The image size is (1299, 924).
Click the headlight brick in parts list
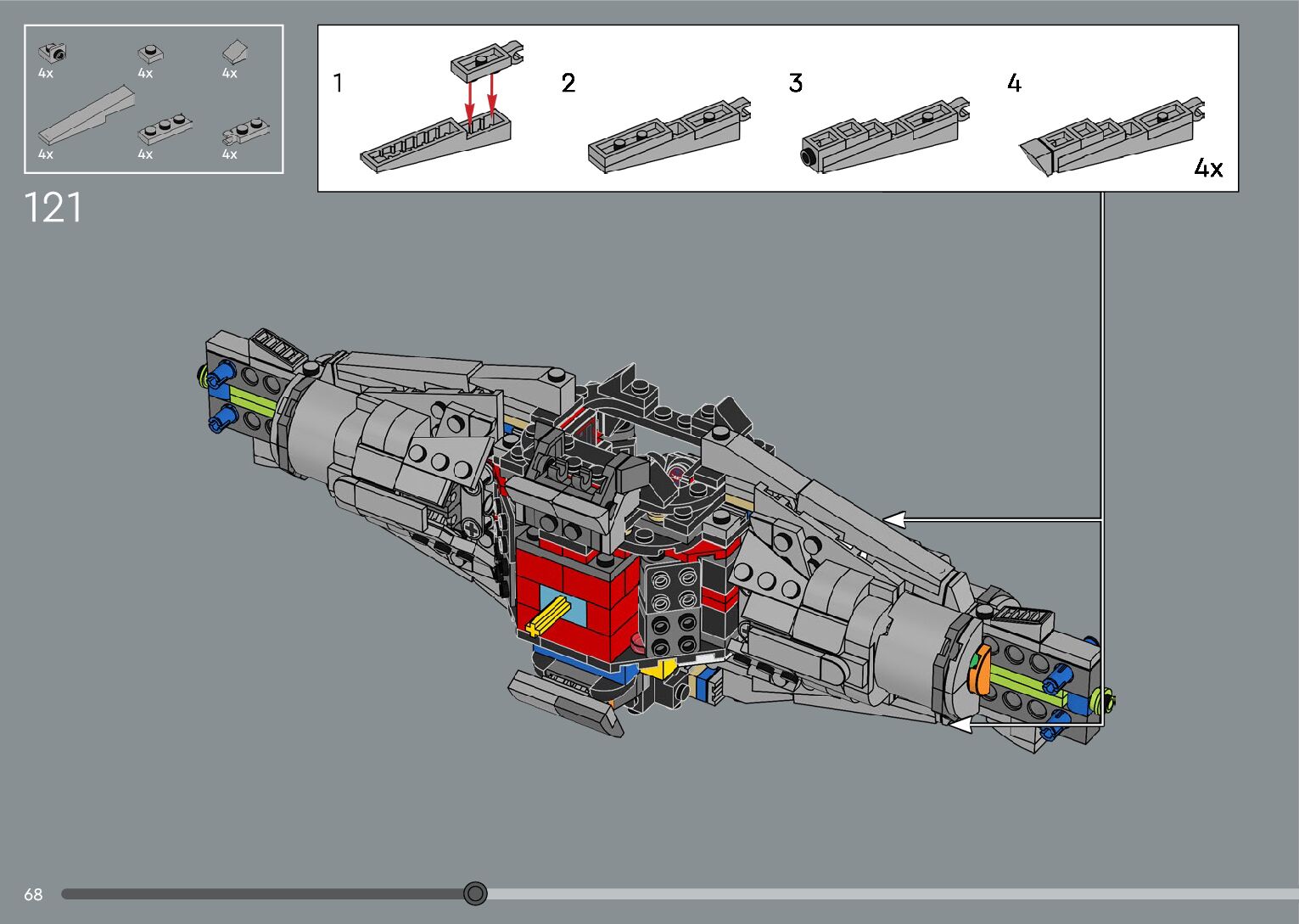pyautogui.click(x=55, y=53)
